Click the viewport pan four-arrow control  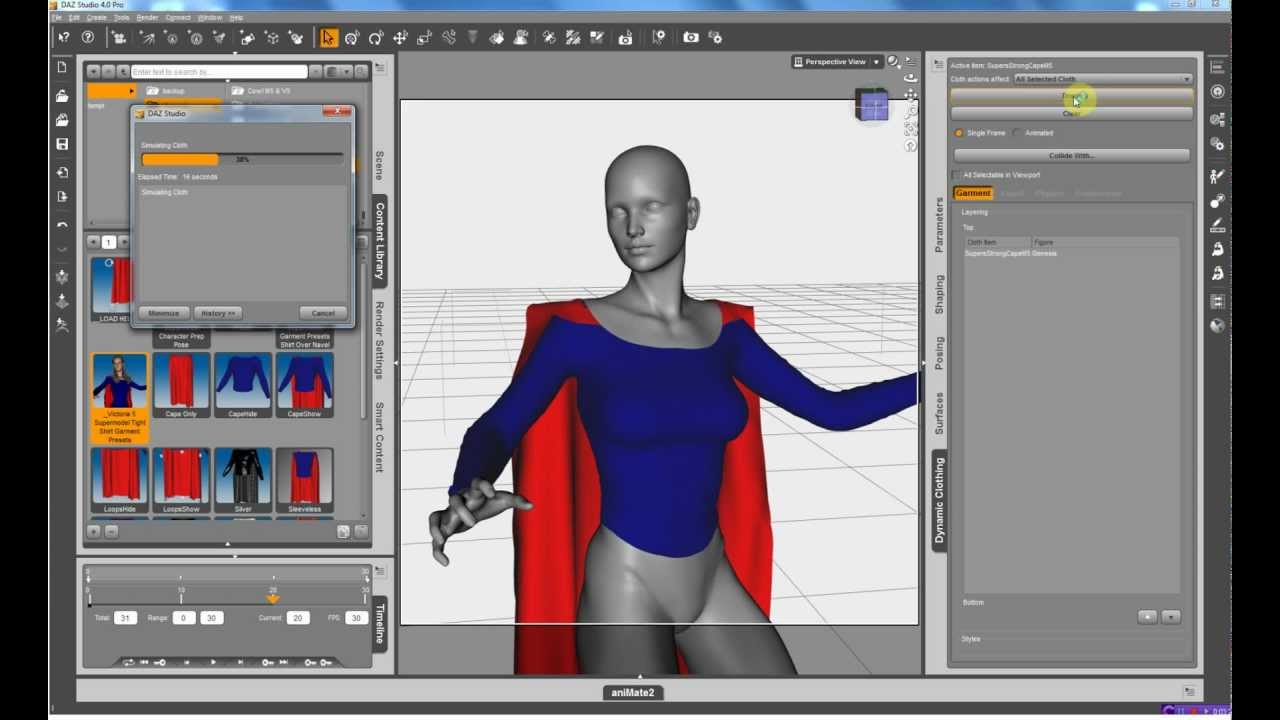[910, 96]
